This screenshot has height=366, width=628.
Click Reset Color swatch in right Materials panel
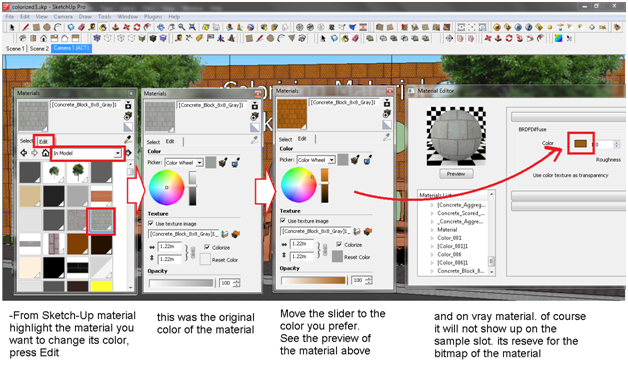(x=337, y=256)
